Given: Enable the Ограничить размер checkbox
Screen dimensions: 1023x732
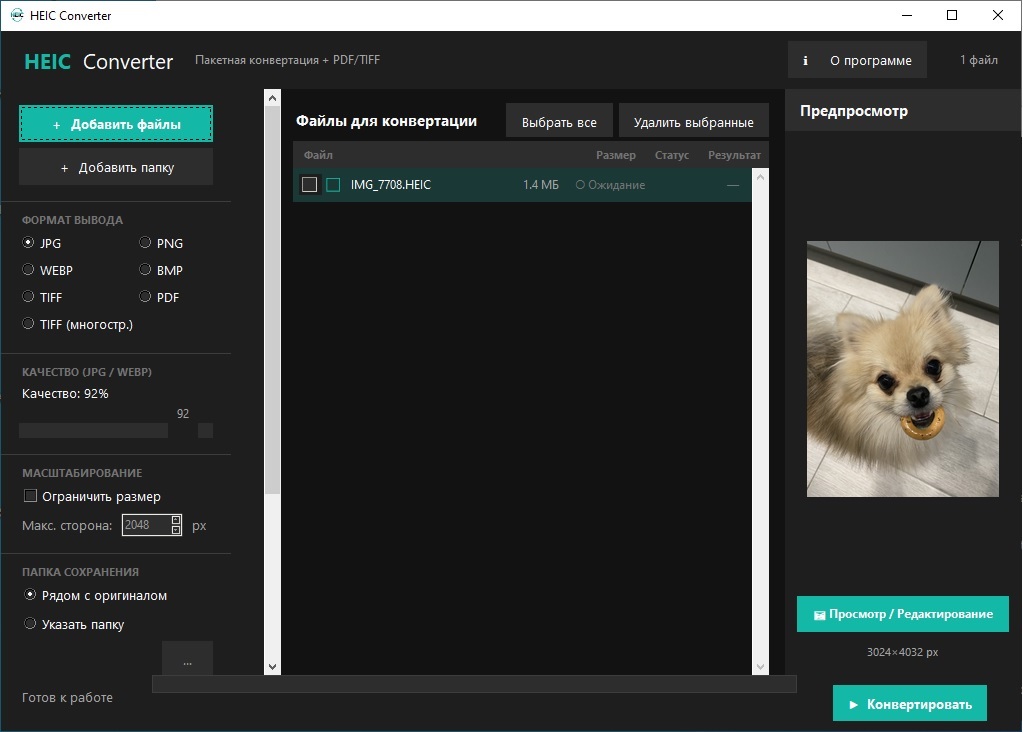Looking at the screenshot, I should click(x=30, y=496).
